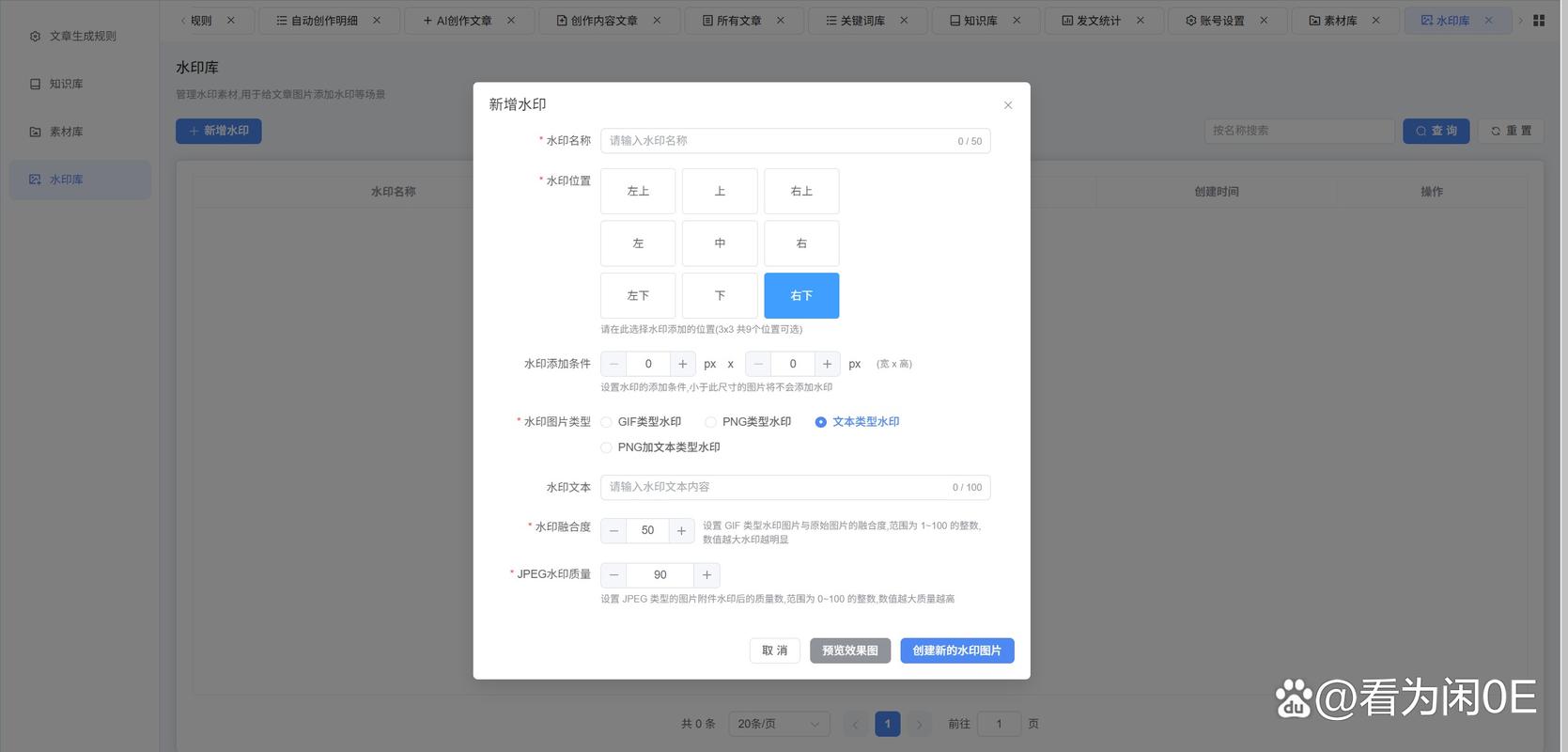Go to the previous page arrow
The height and width of the screenshot is (752, 1568).
coord(855,724)
